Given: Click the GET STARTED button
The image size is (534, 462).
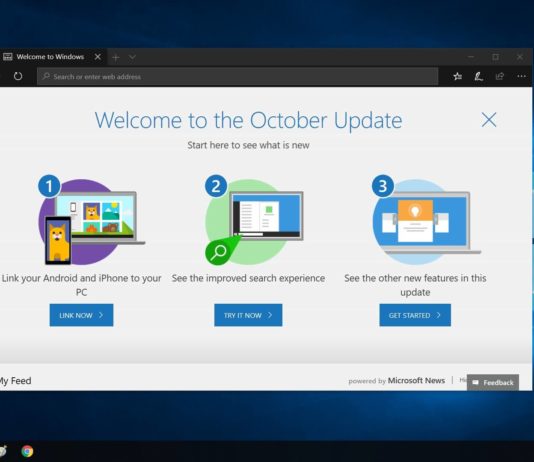Looking at the screenshot, I should (x=415, y=315).
